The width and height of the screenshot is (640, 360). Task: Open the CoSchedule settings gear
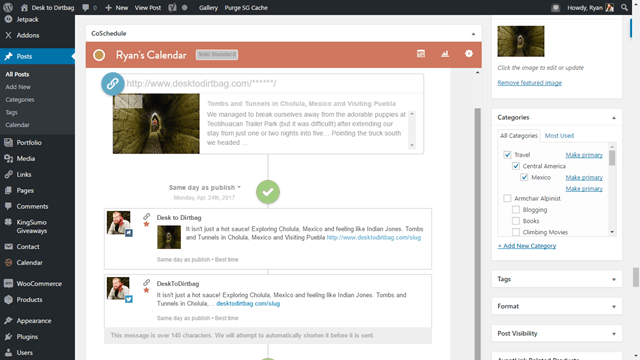pyautogui.click(x=469, y=53)
